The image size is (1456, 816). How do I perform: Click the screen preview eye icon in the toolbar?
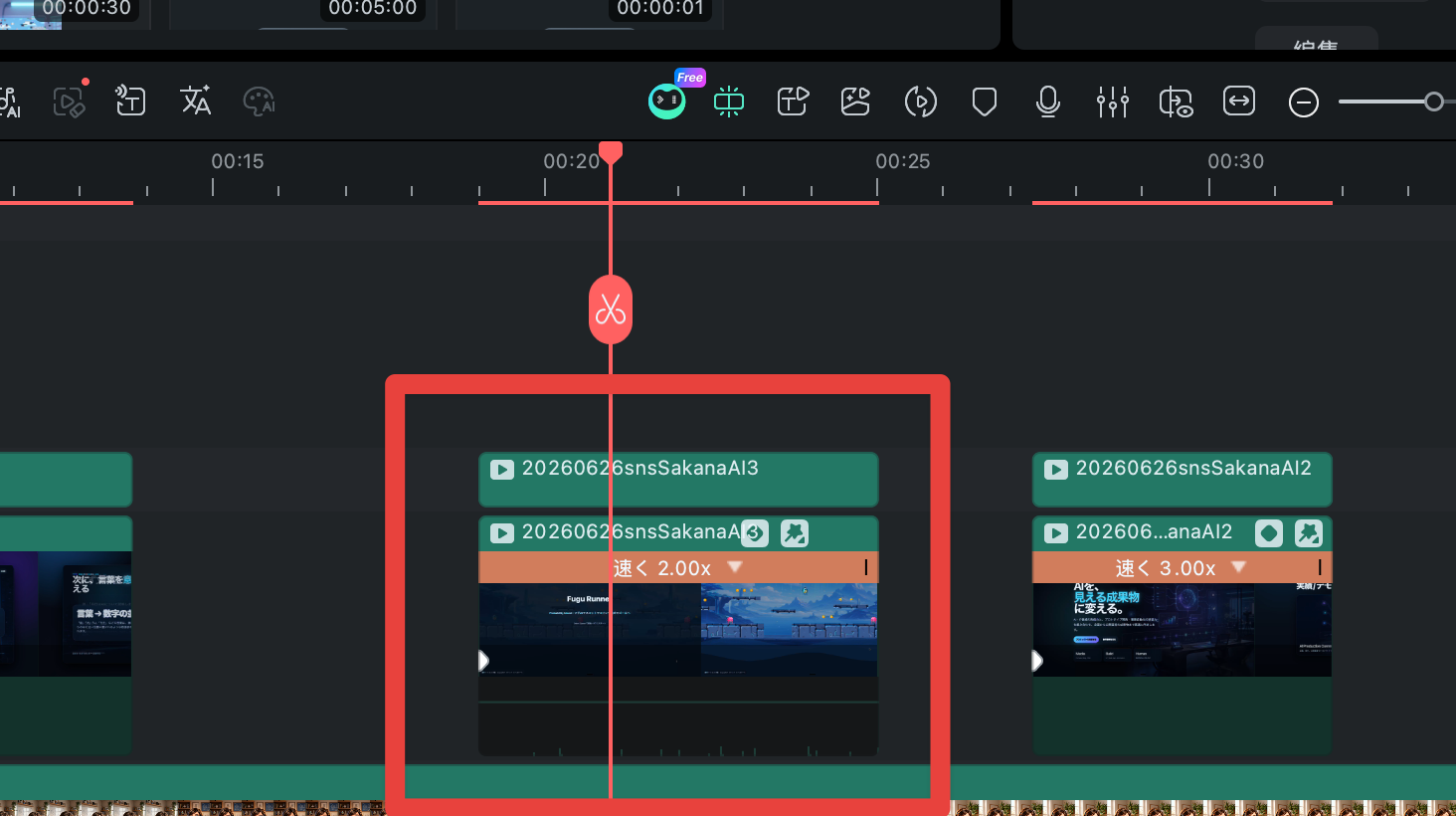point(1176,102)
